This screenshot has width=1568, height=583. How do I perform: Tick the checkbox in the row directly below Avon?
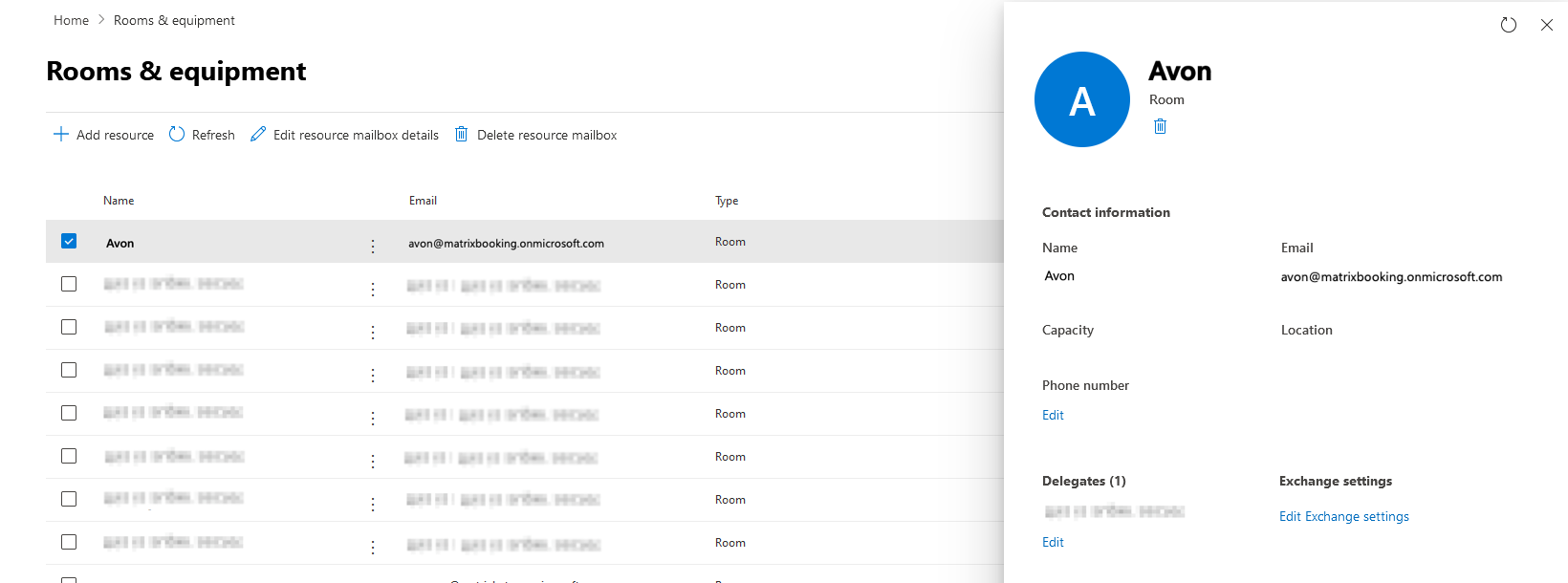[x=69, y=284]
